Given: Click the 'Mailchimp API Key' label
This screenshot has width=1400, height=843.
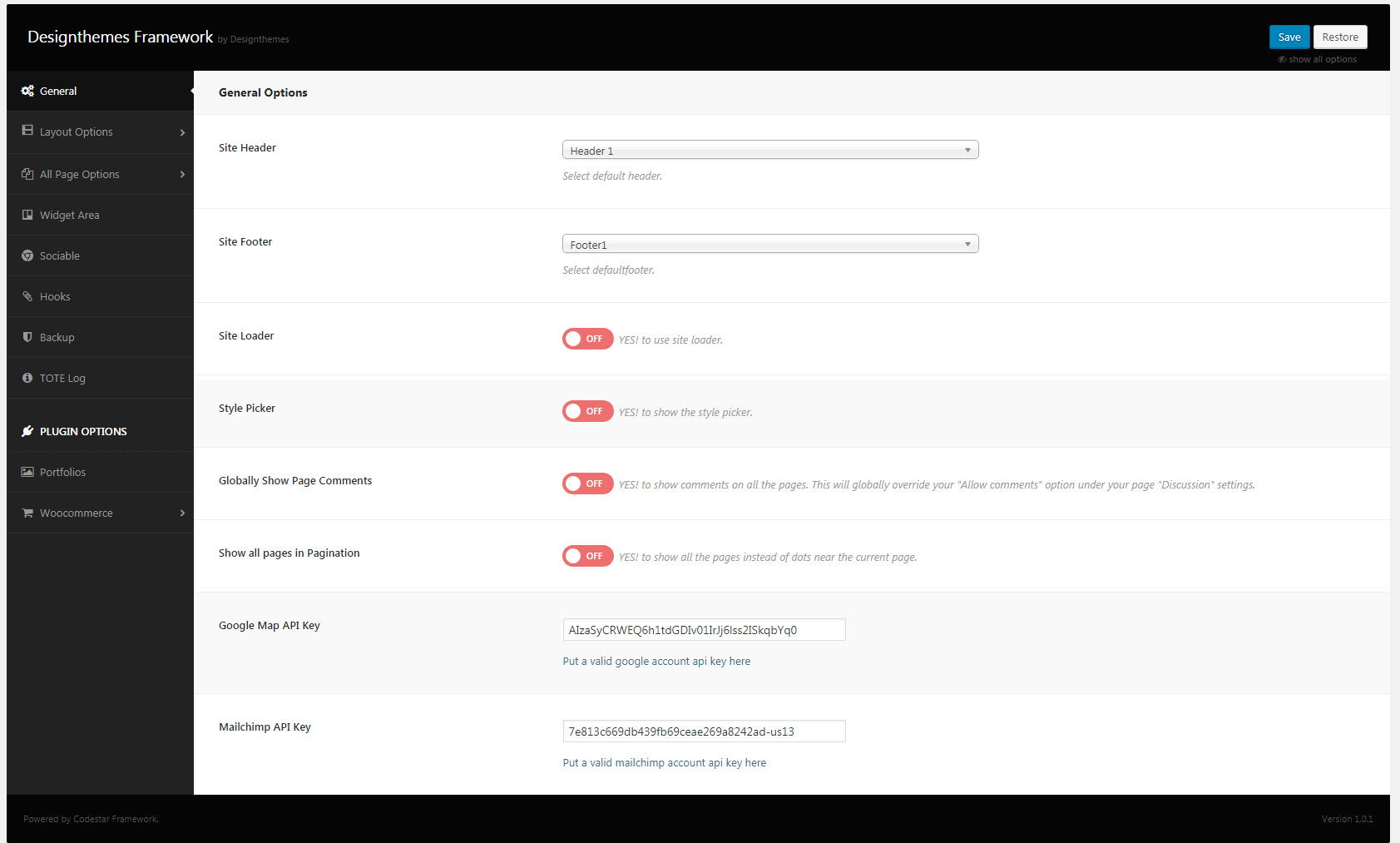Looking at the screenshot, I should (265, 726).
